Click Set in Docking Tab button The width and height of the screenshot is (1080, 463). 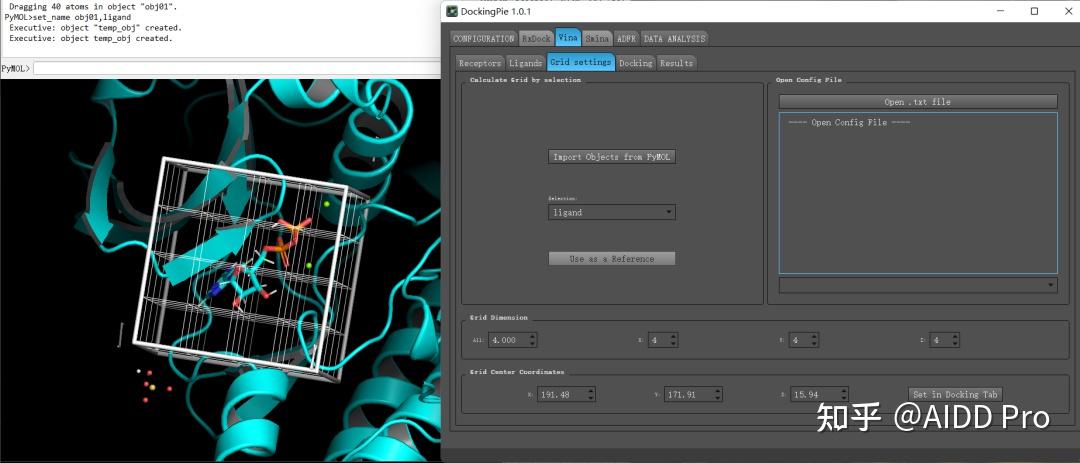955,394
